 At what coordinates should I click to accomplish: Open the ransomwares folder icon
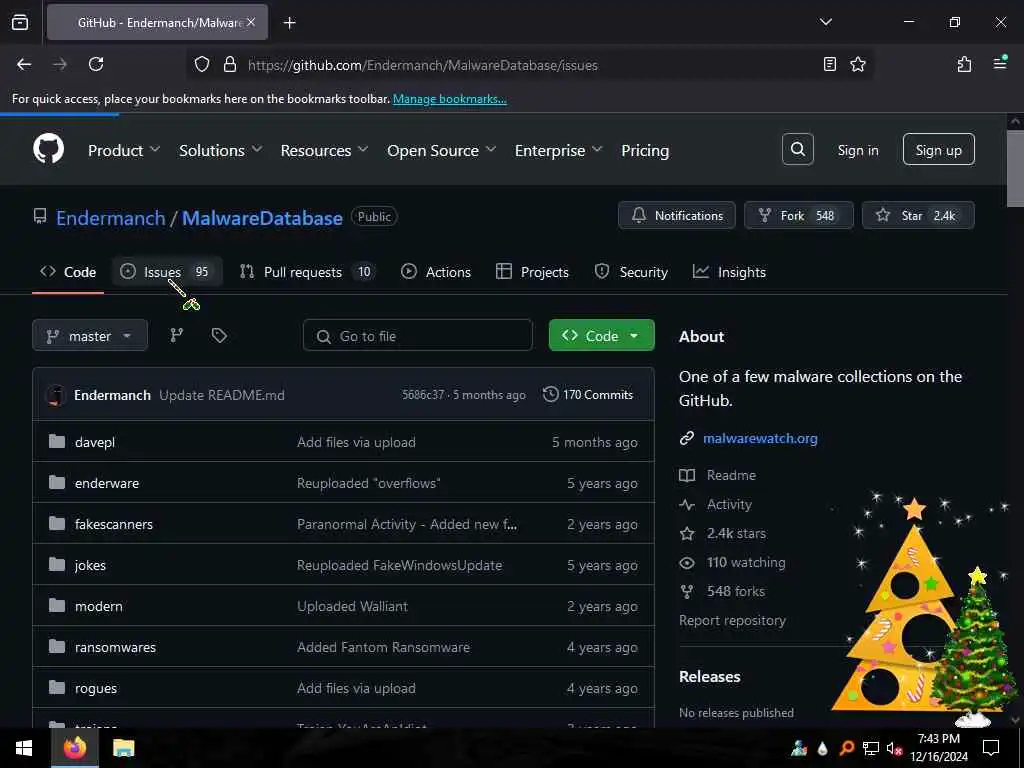[57, 647]
